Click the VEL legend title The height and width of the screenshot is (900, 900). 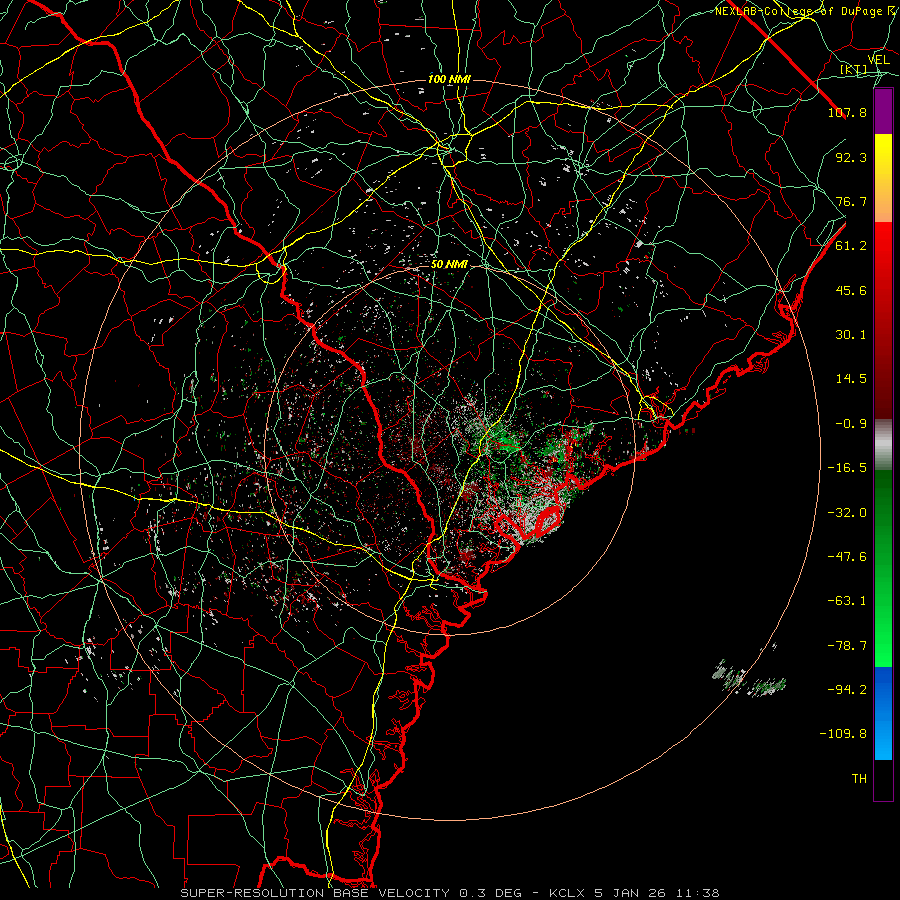coord(878,60)
